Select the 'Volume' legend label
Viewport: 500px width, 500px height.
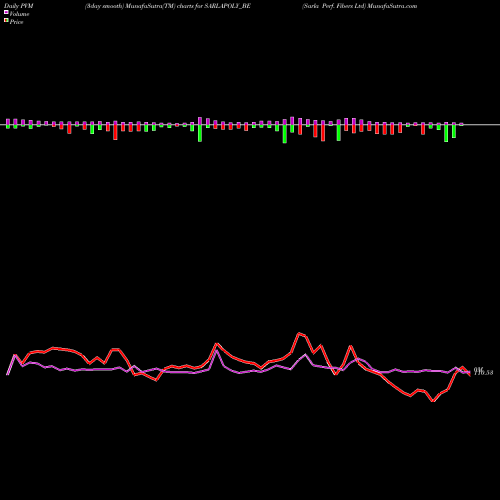(x=19, y=14)
